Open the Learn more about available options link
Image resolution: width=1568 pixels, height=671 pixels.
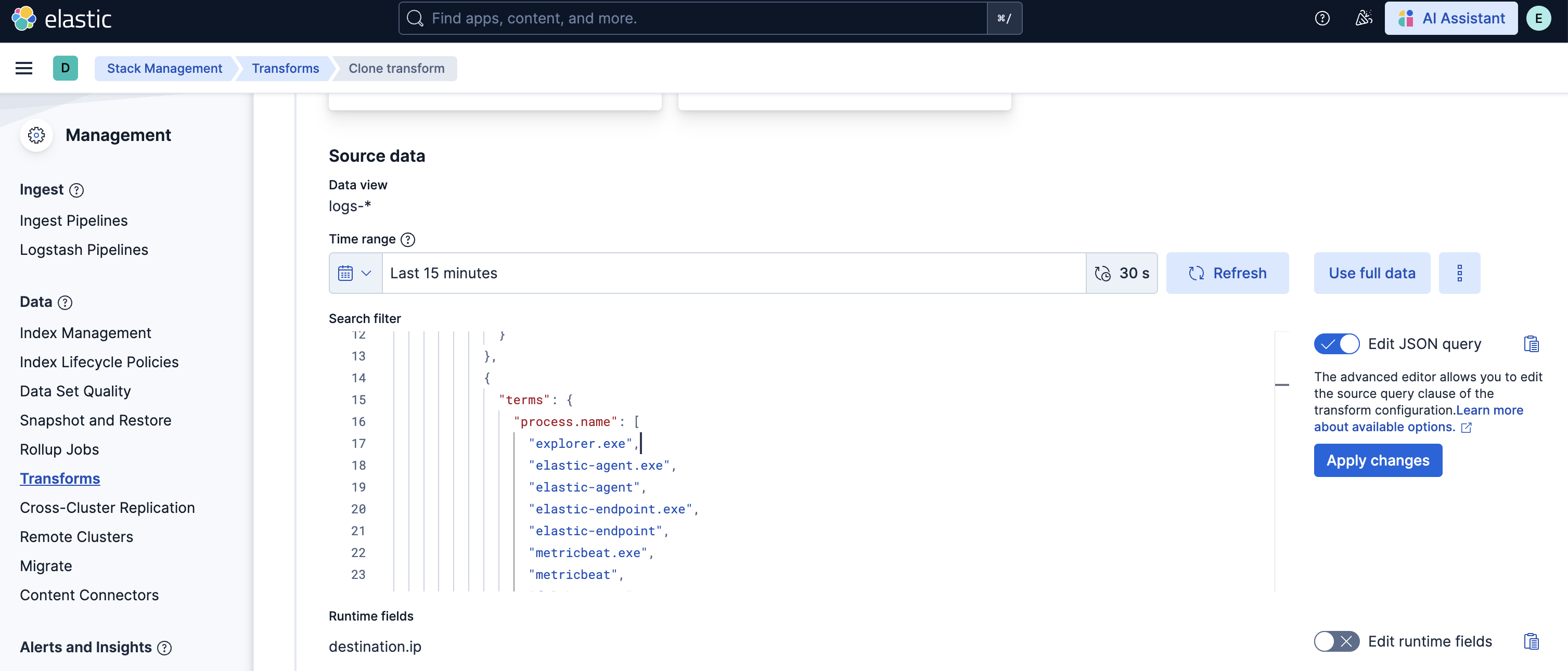(x=1418, y=419)
